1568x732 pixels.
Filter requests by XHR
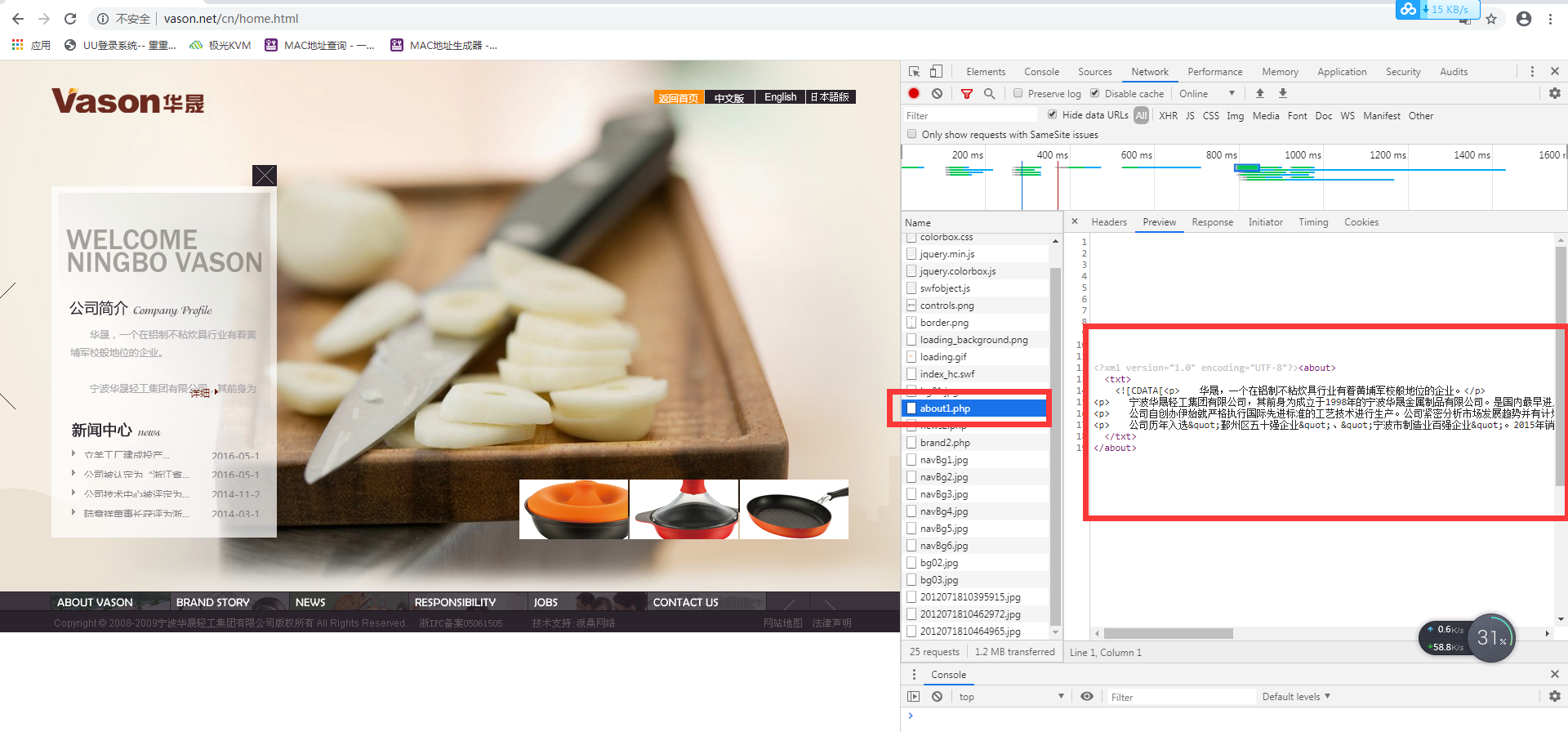click(x=1169, y=116)
